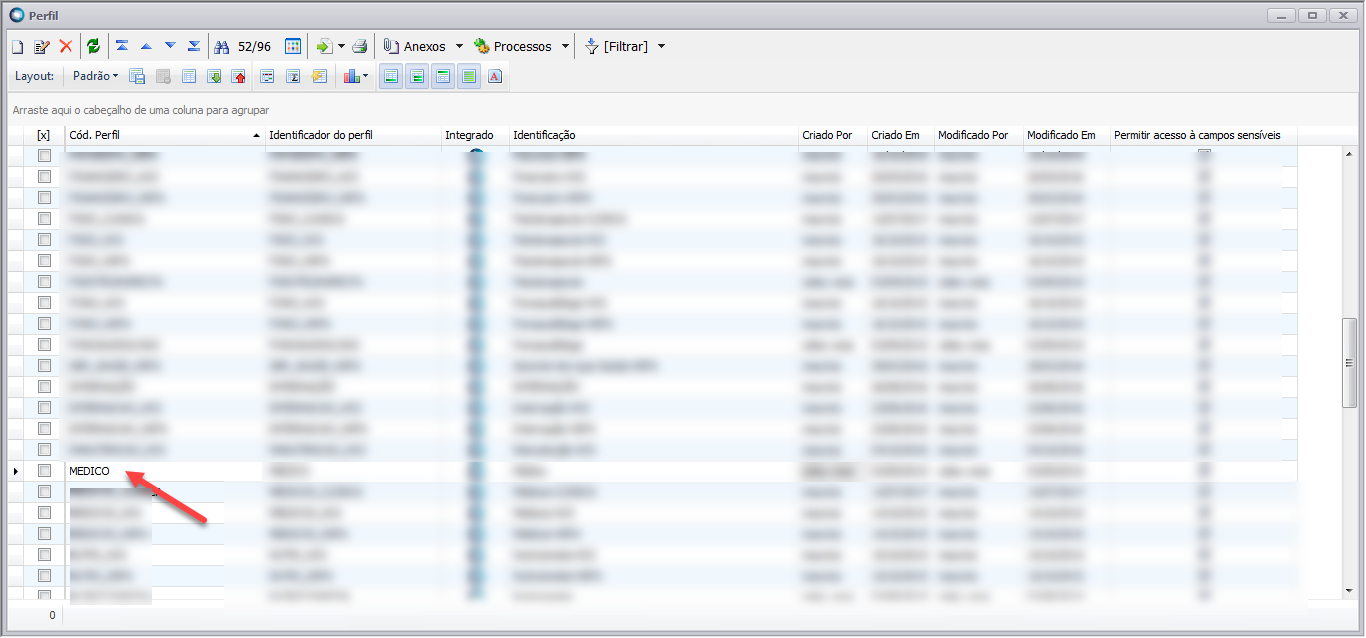Click the red letter A icon
Image resolution: width=1366 pixels, height=638 pixels.
coord(495,76)
